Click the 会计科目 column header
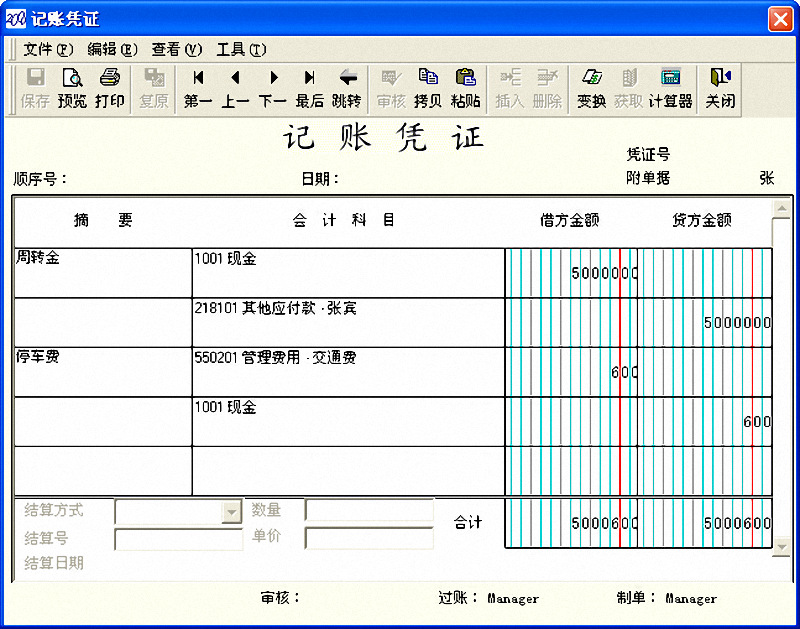This screenshot has height=629, width=800. [343, 220]
